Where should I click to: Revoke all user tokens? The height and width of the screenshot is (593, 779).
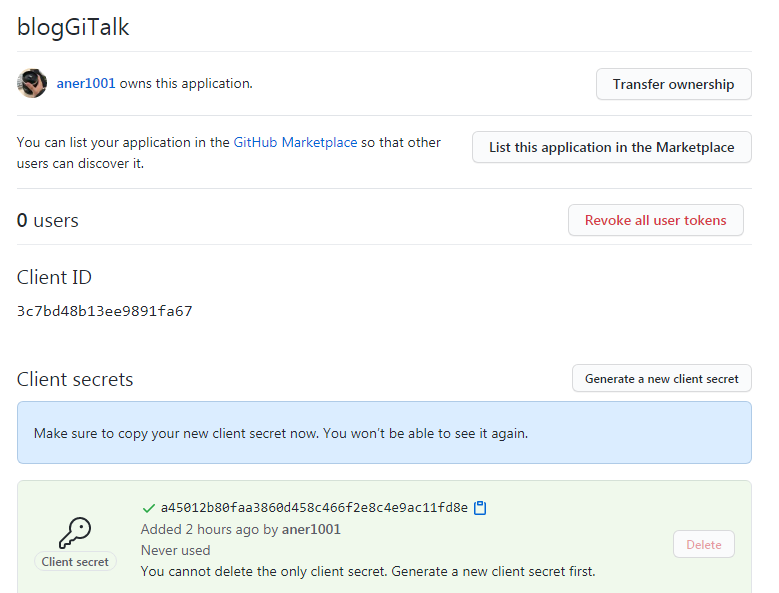pyautogui.click(x=656, y=220)
